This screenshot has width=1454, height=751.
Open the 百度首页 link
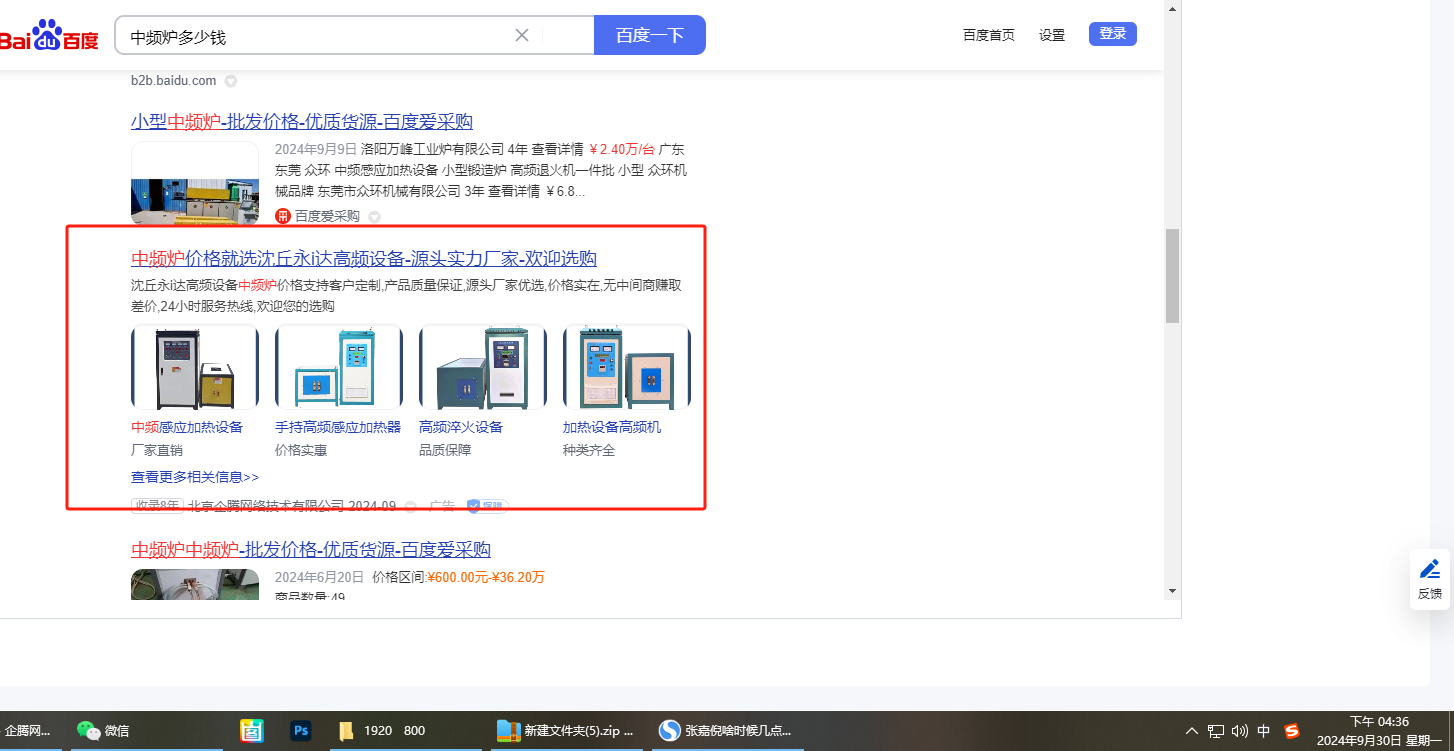pyautogui.click(x=989, y=35)
